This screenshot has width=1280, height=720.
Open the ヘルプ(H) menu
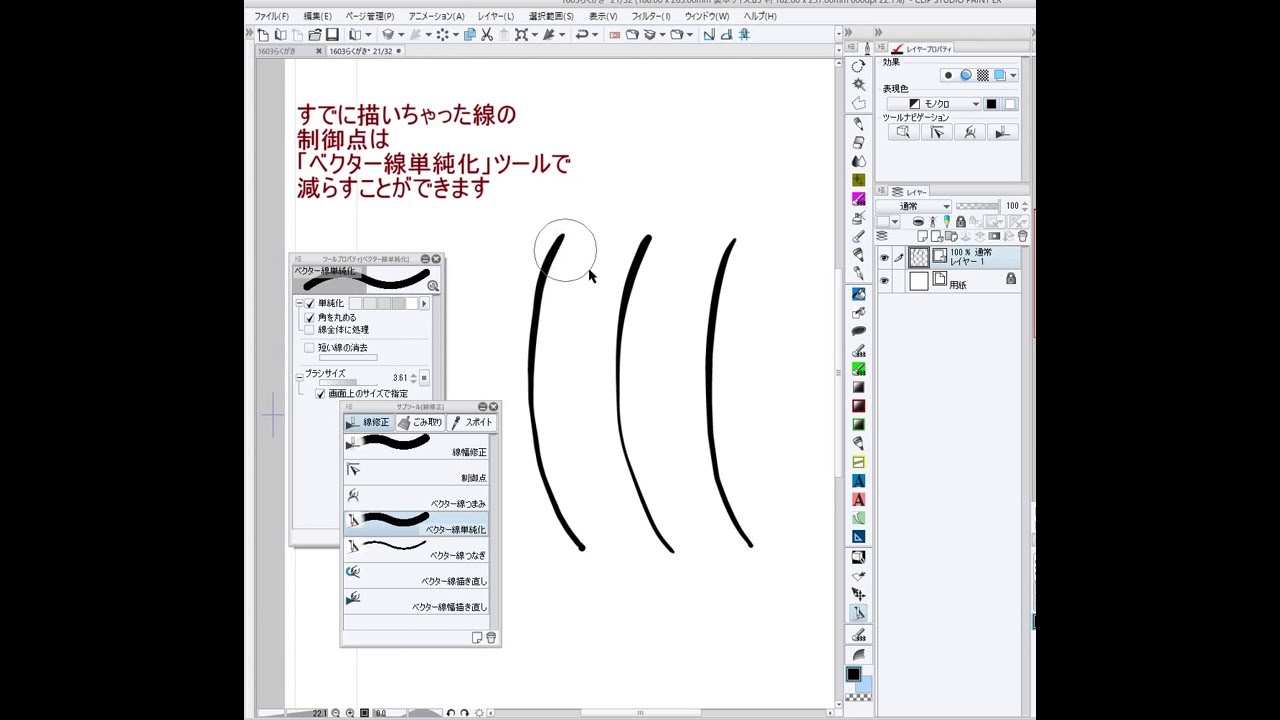pos(760,16)
